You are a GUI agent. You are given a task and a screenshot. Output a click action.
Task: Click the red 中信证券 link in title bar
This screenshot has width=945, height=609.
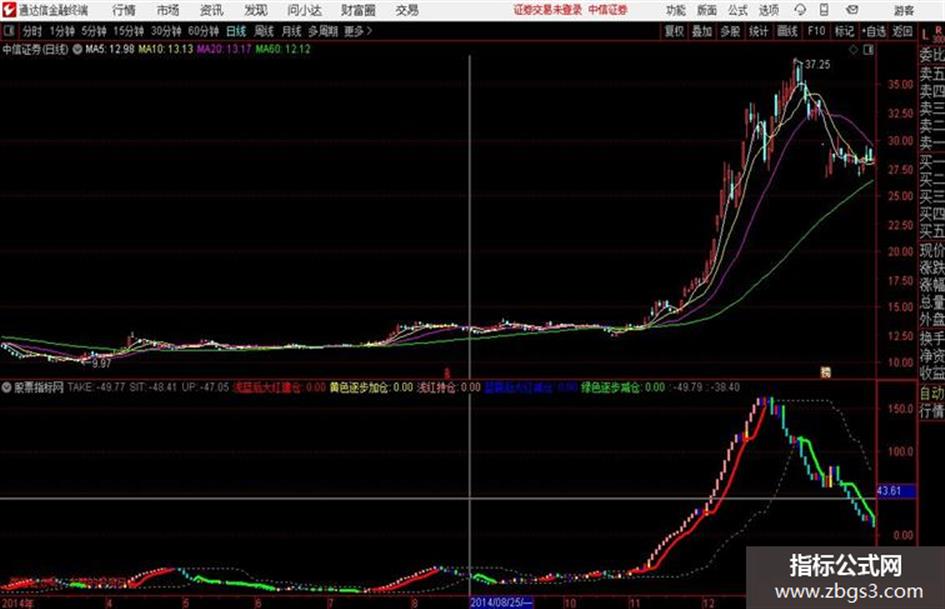tap(608, 10)
